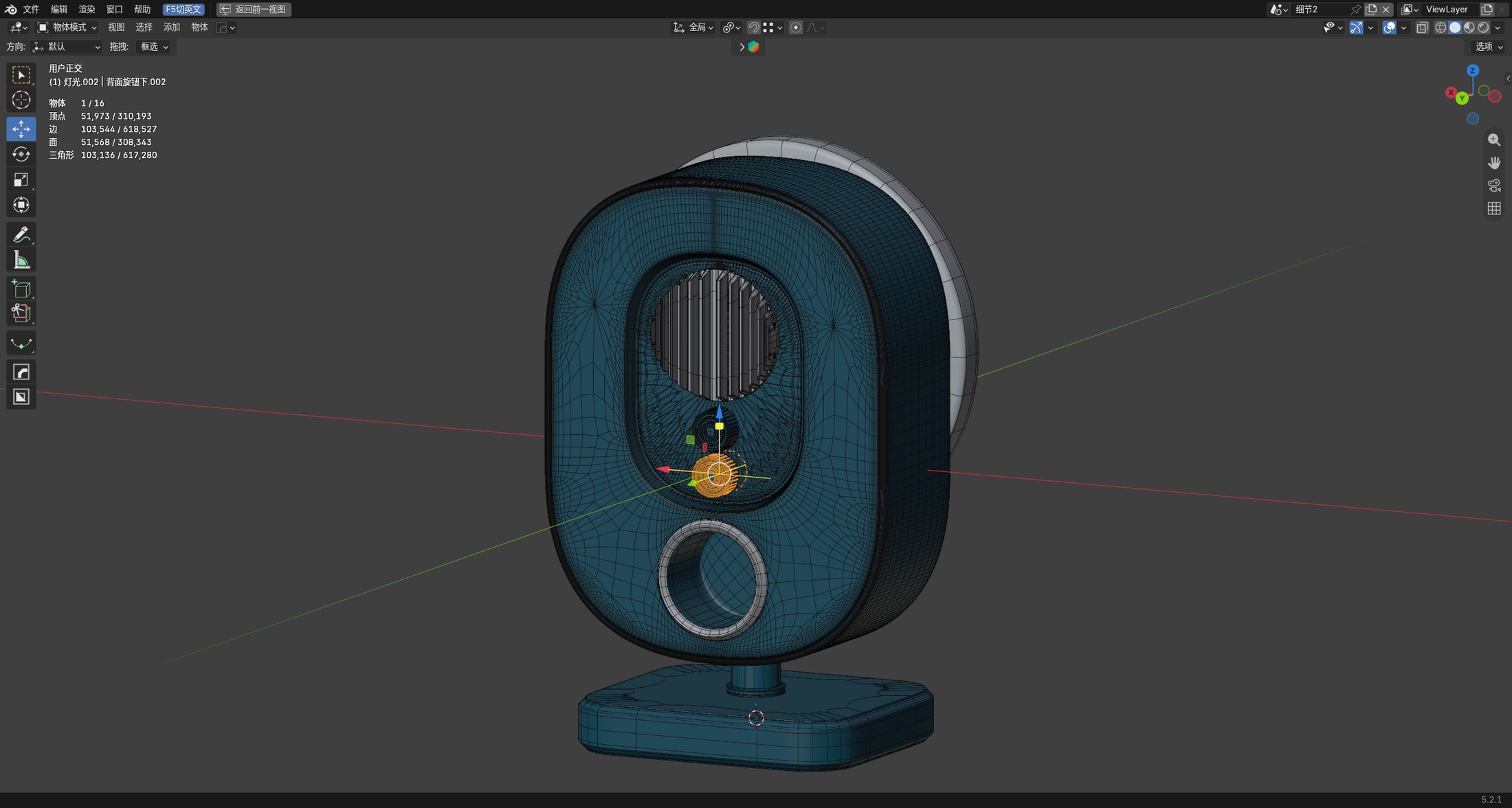1512x808 pixels.
Task: Open the 文件 menu
Action: point(32,9)
